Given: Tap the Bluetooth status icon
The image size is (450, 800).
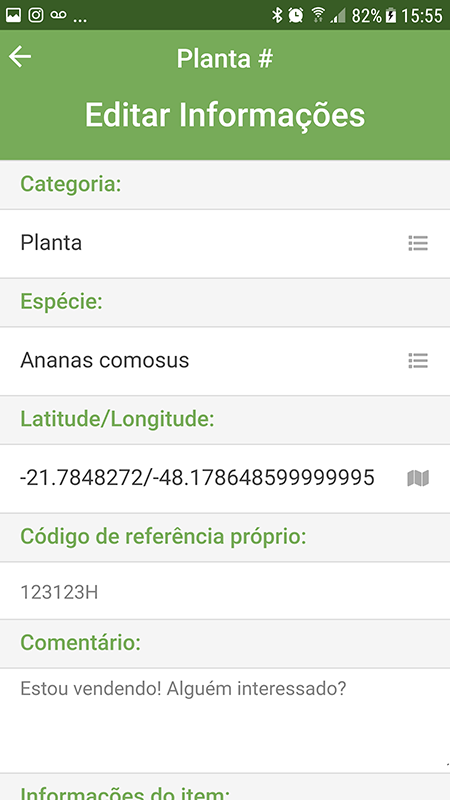Looking at the screenshot, I should [x=277, y=15].
